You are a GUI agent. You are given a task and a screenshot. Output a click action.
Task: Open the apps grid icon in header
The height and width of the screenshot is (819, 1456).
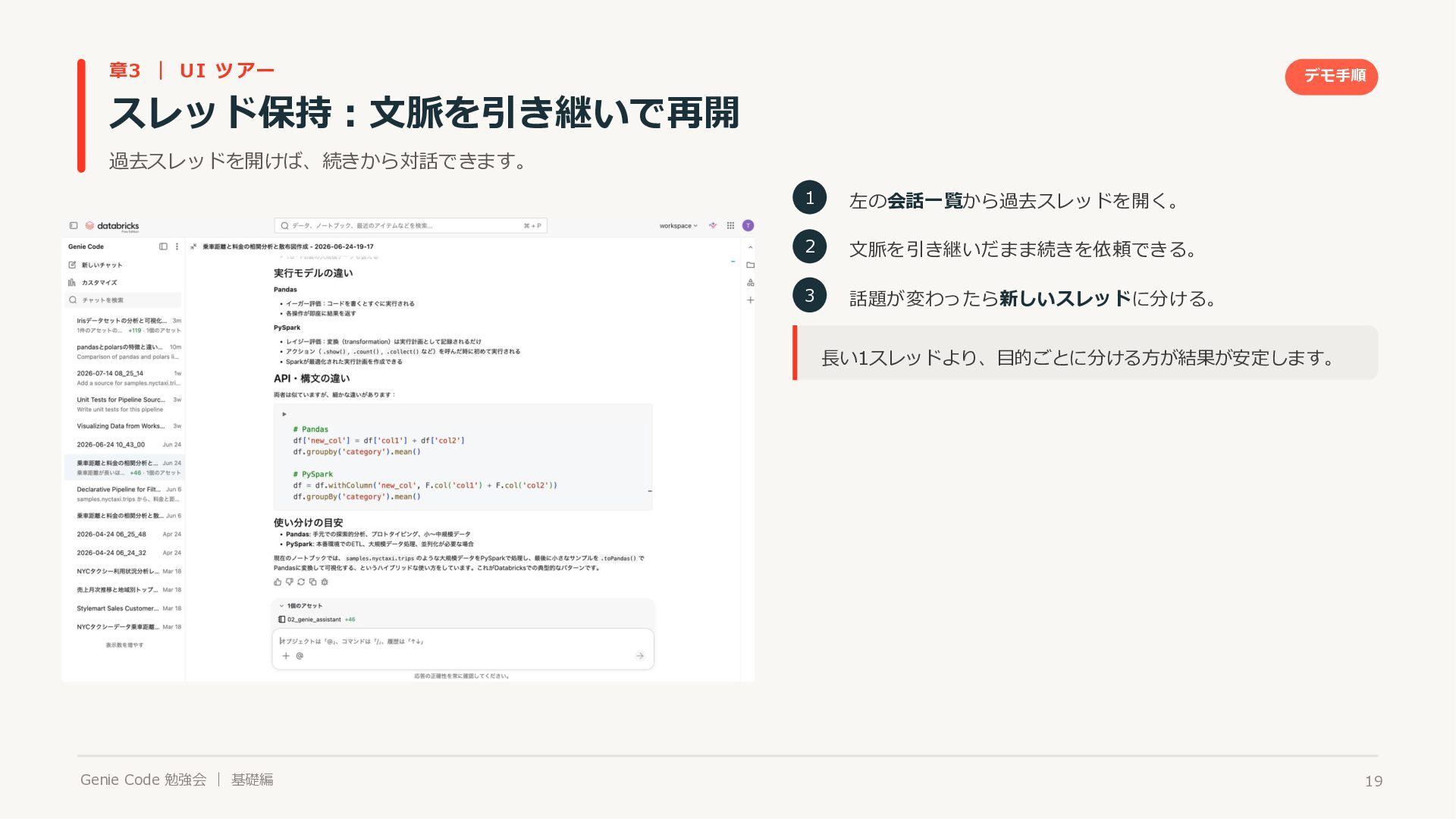[x=730, y=225]
